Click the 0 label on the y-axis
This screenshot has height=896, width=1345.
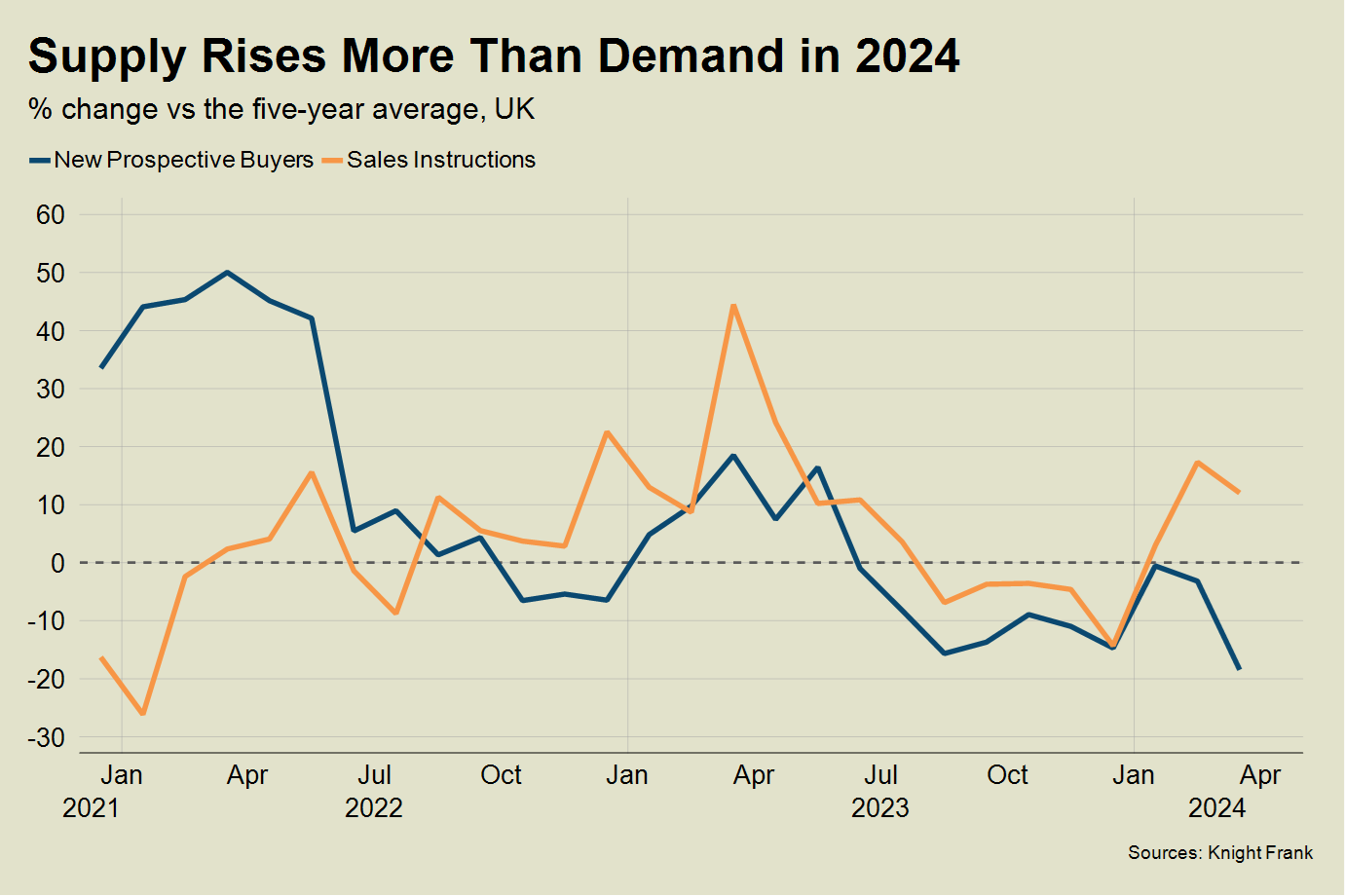(x=58, y=563)
